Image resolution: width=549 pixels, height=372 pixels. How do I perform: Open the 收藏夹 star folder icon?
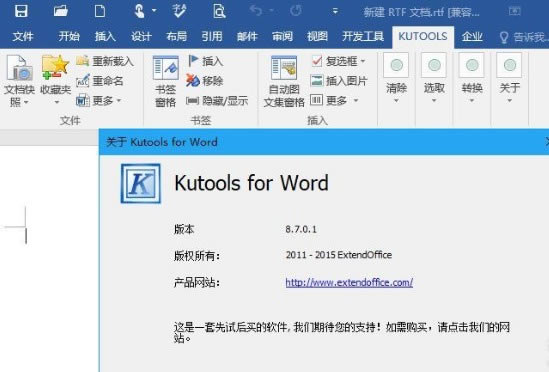55,67
